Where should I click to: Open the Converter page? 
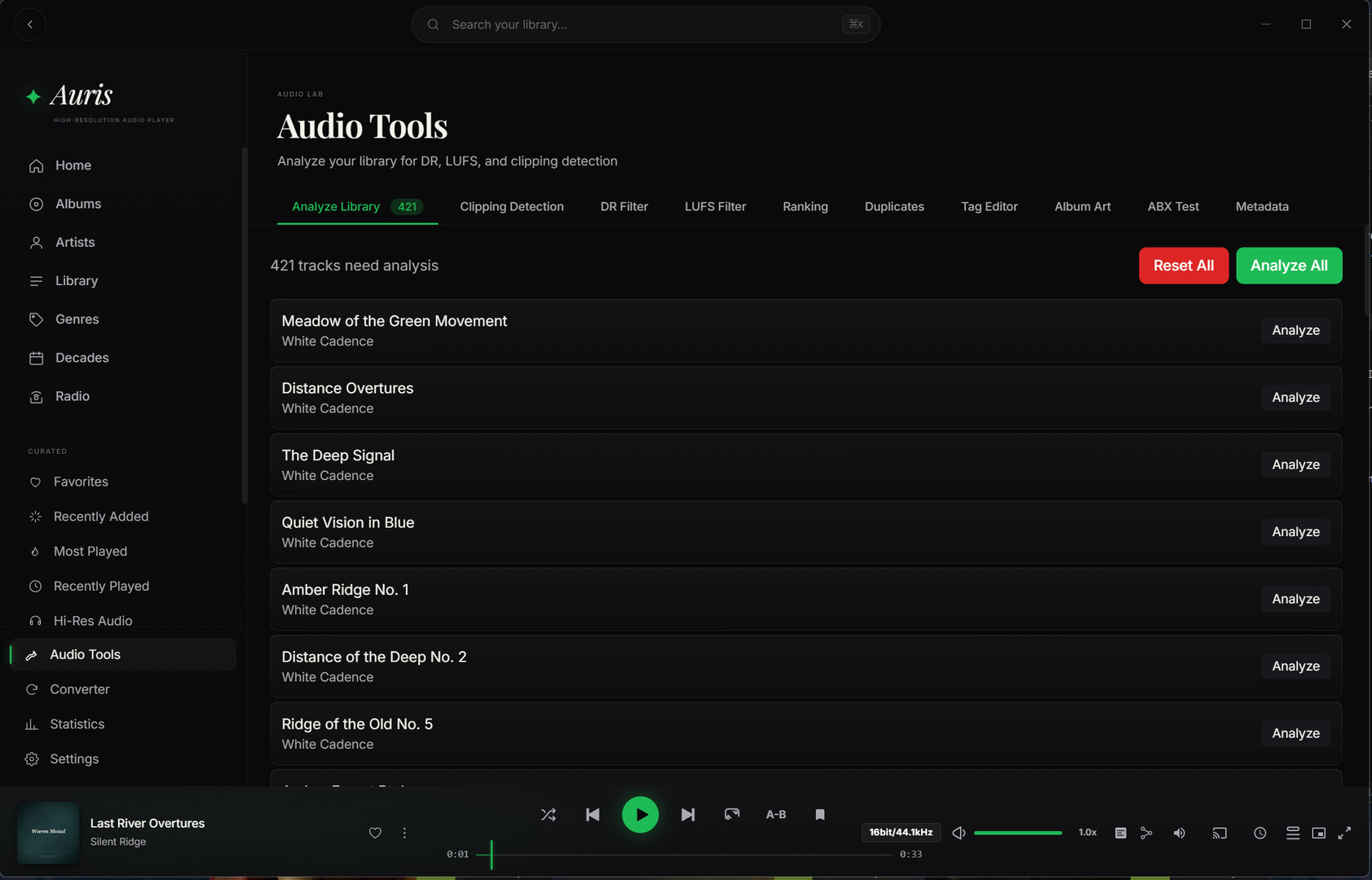80,689
